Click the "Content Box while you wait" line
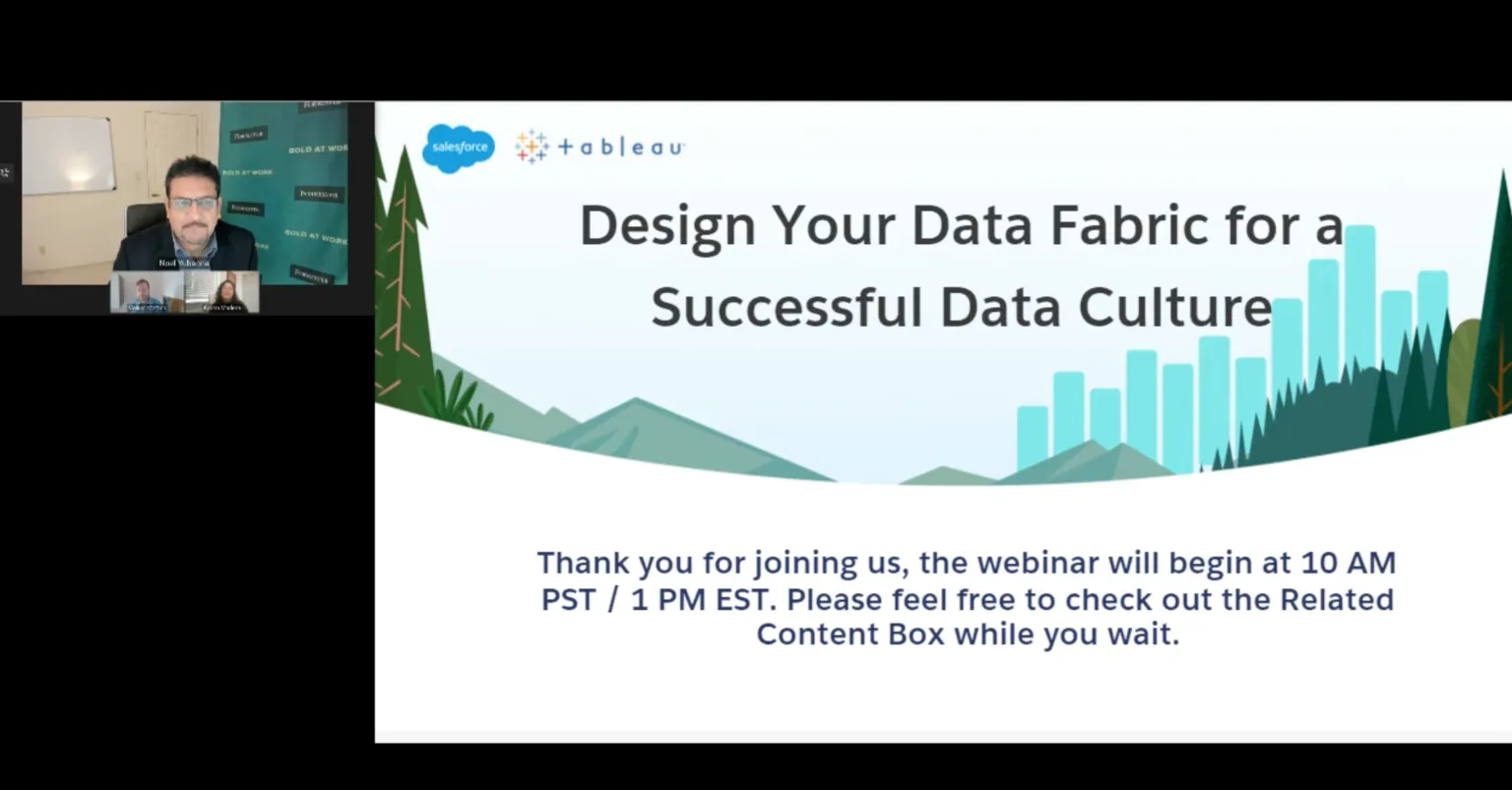Viewport: 1512px width, 790px height. (x=967, y=634)
